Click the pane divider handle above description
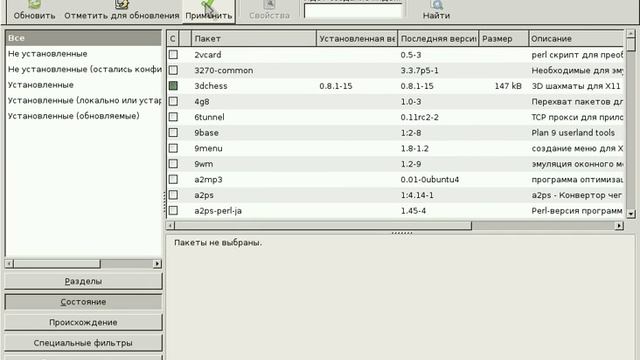640x360 pixels. tap(402, 233)
